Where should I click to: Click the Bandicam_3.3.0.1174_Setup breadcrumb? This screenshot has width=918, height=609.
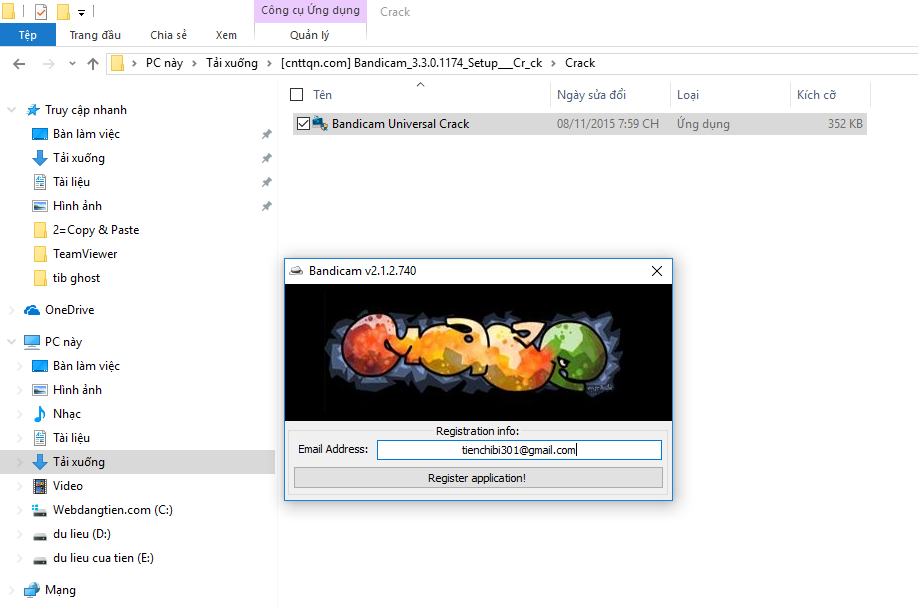(412, 63)
